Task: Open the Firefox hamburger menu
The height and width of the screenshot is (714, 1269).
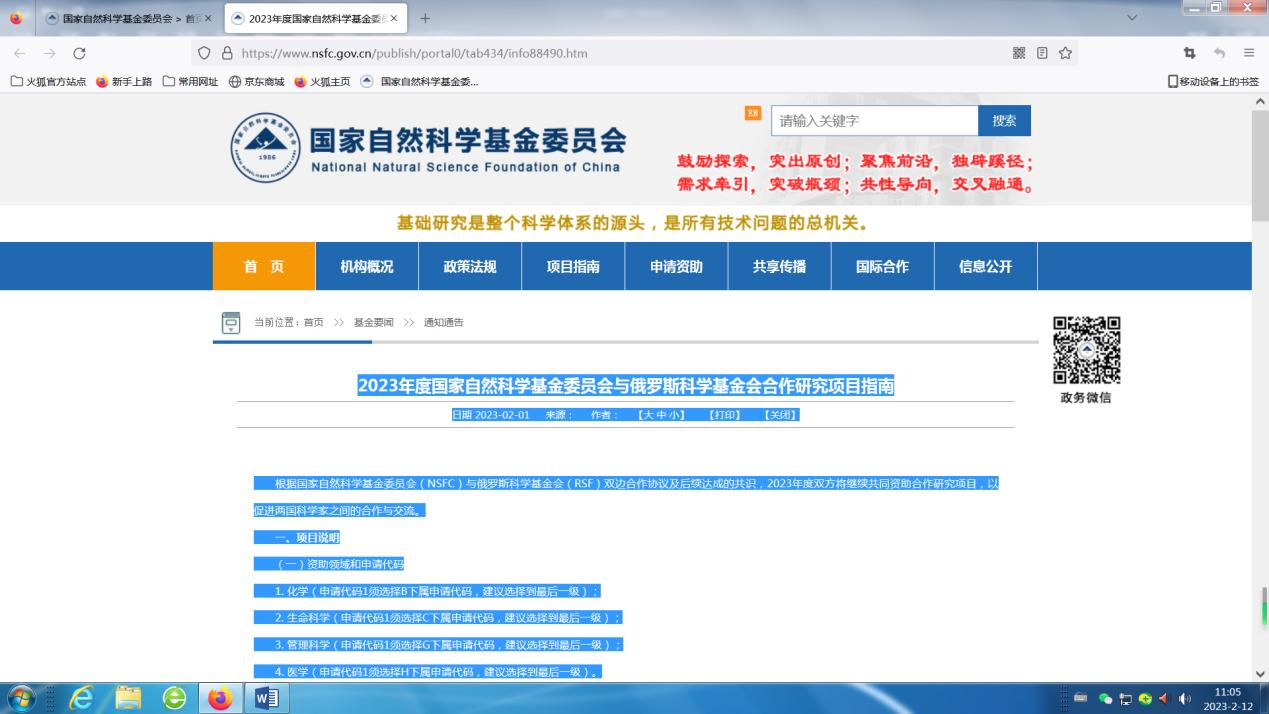Action: point(1249,53)
